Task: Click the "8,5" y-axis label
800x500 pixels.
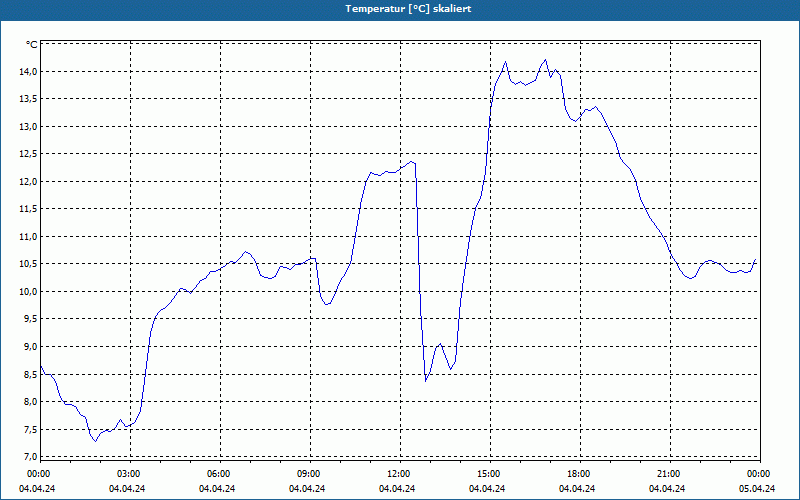Action: coord(31,374)
